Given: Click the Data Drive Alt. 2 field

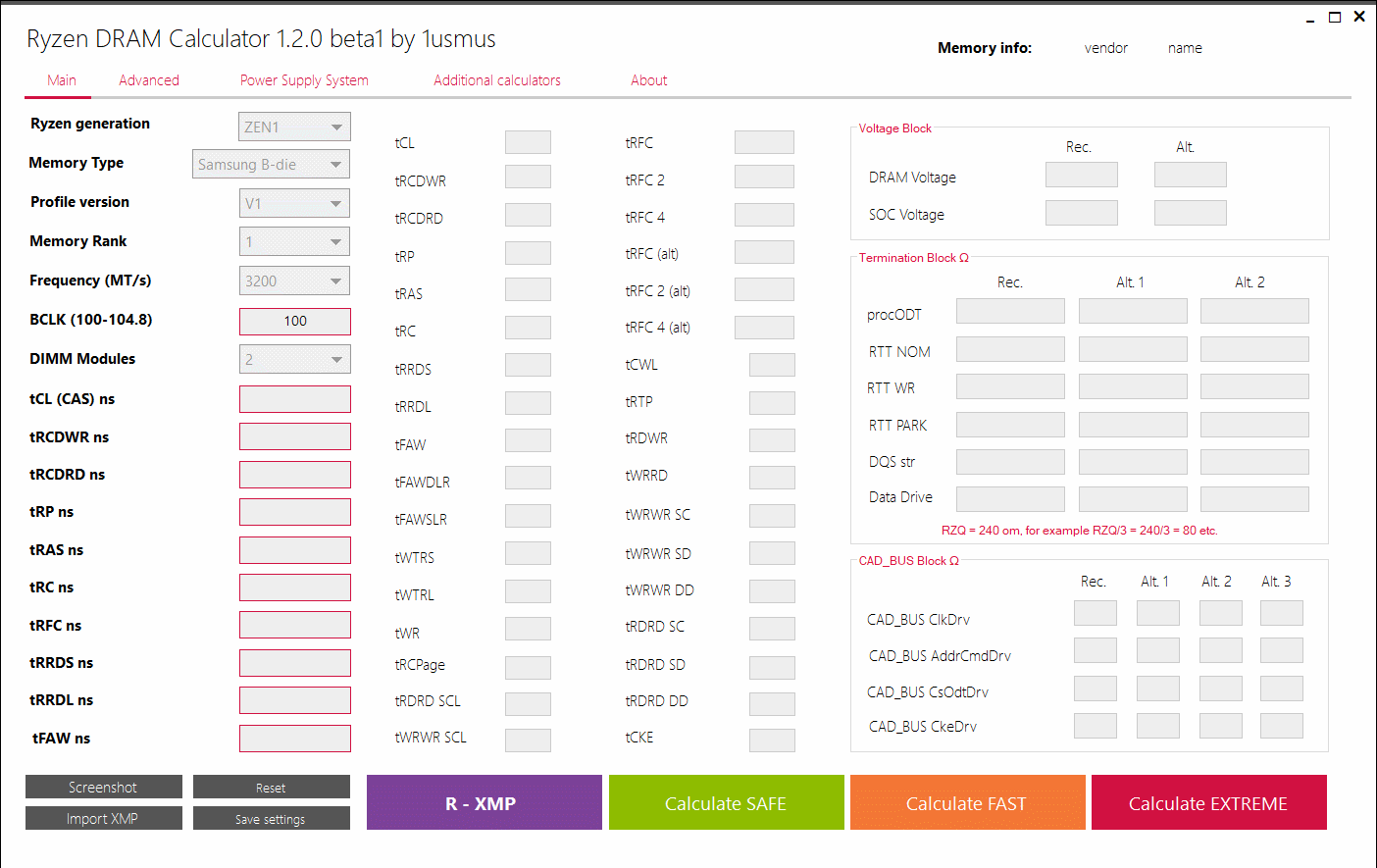Looking at the screenshot, I should click(x=1254, y=499).
